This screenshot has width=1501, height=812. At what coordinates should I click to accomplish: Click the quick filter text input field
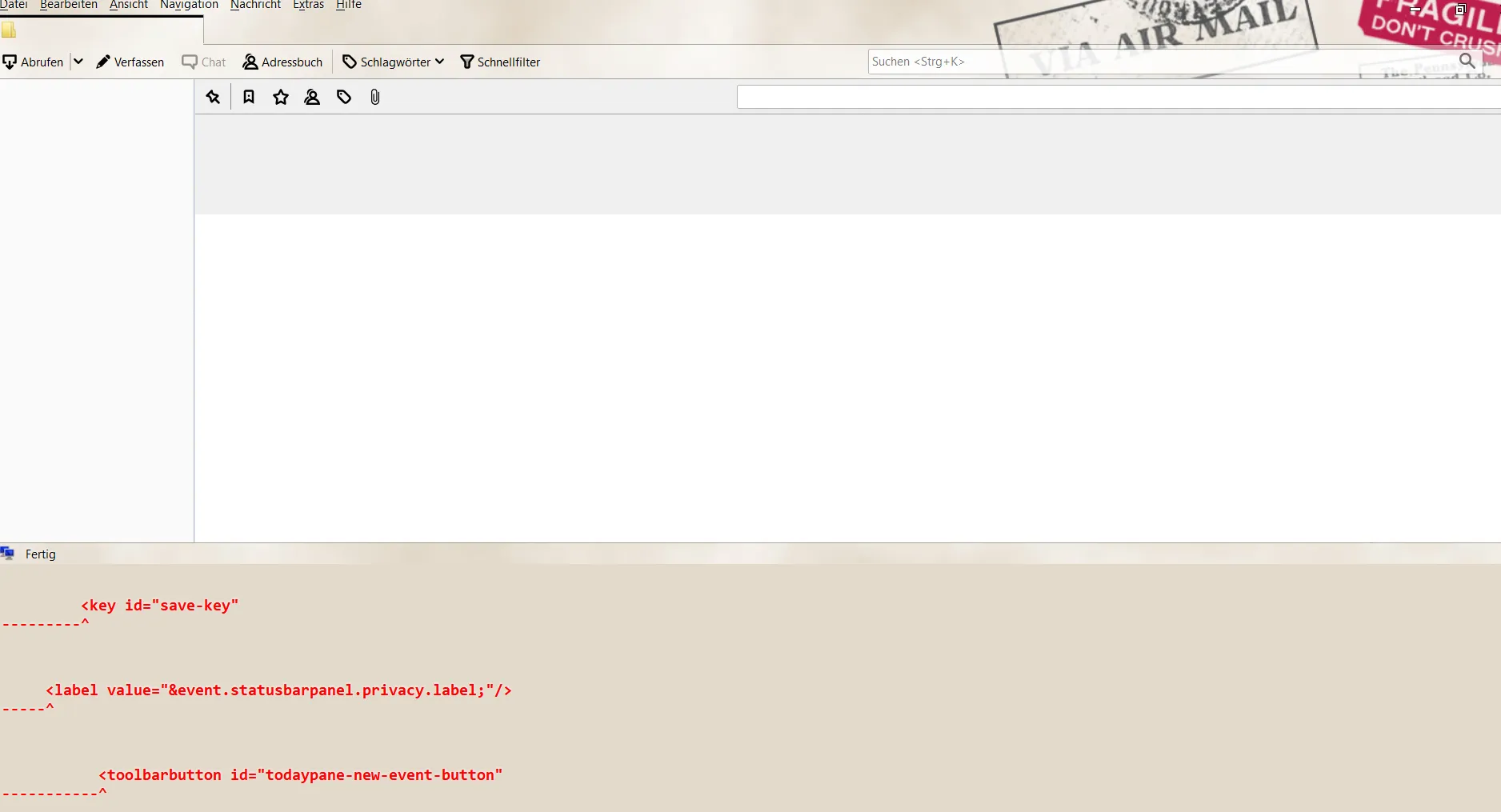tap(1119, 97)
